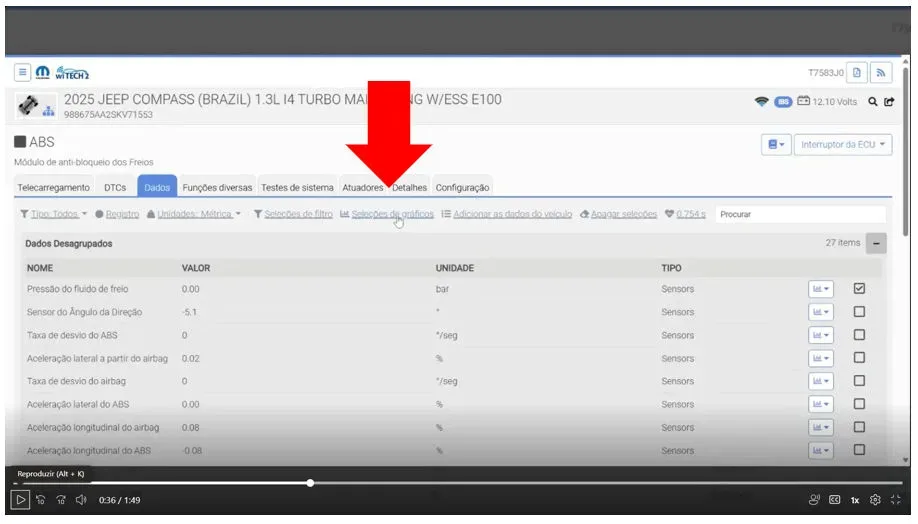Image resolution: width=918 pixels, height=524 pixels.
Task: Click the vehicle topology icon beside the Jeep title
Action: click(x=49, y=111)
